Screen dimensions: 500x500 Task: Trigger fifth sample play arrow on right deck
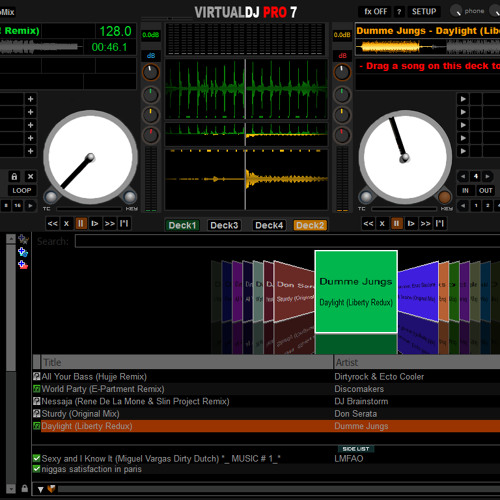tap(463, 151)
